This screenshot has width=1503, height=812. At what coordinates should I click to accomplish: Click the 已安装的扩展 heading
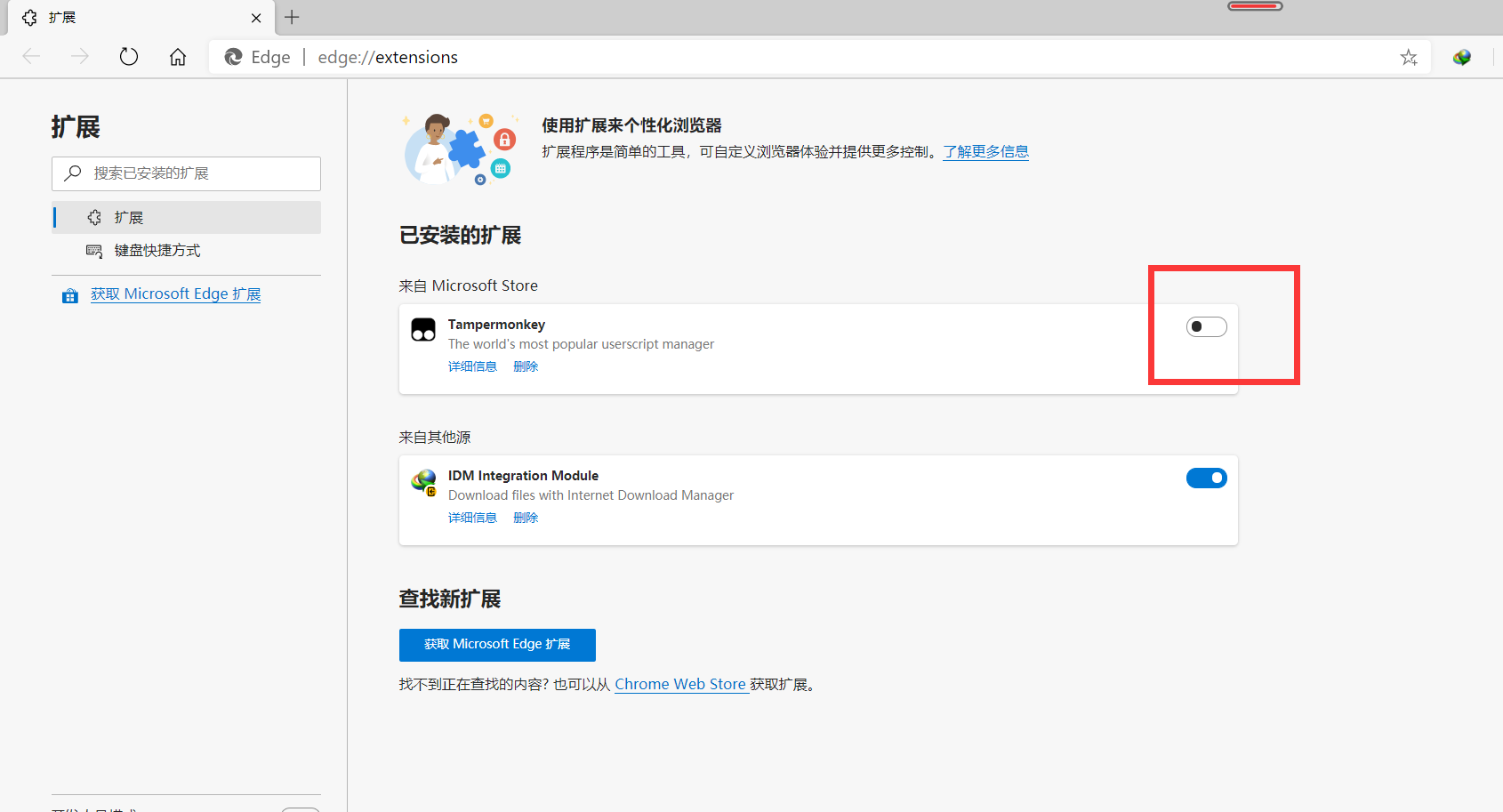(x=460, y=236)
